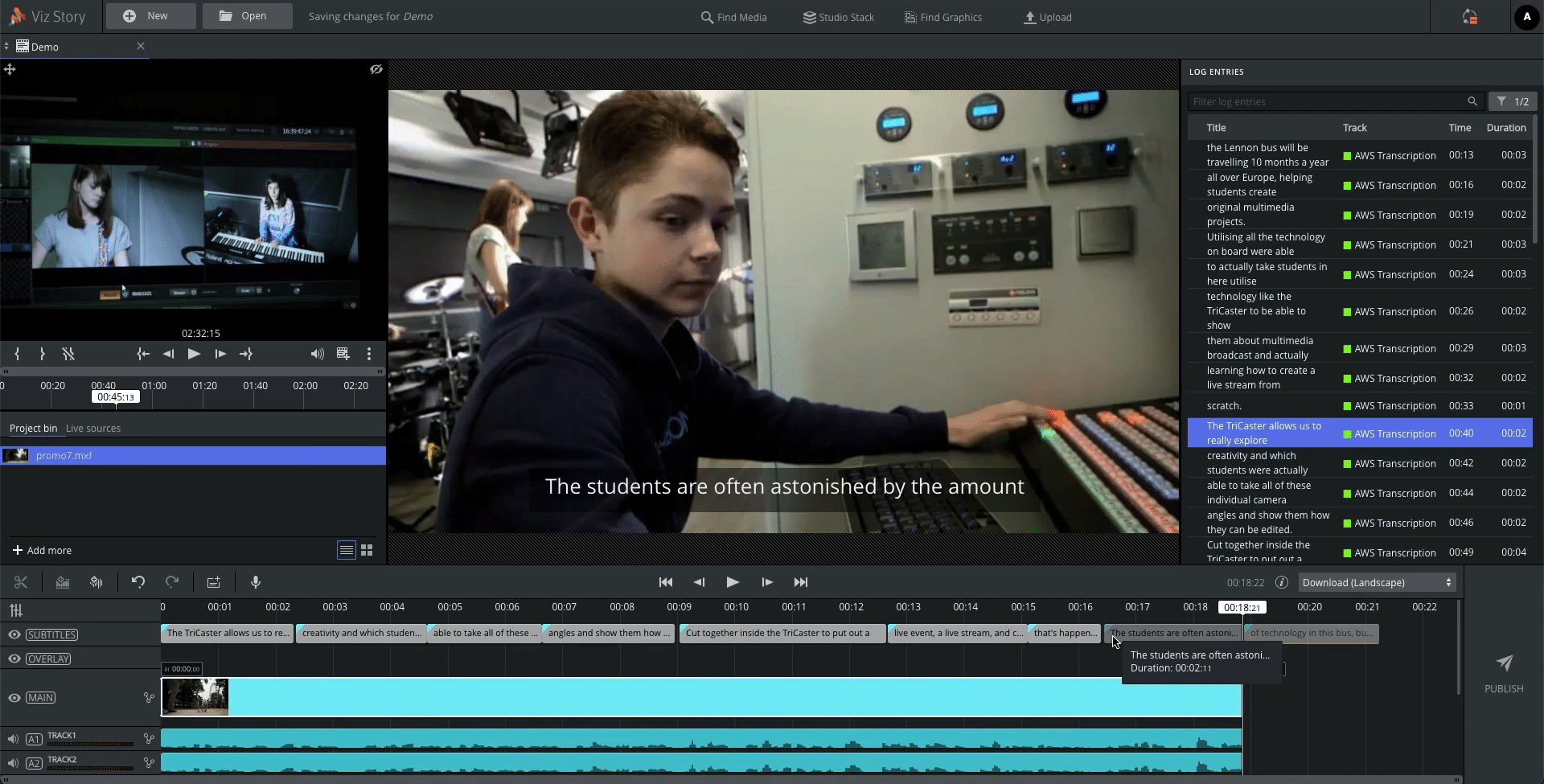Click the audio mixer sliders icon
The width and height of the screenshot is (1544, 784).
16,610
